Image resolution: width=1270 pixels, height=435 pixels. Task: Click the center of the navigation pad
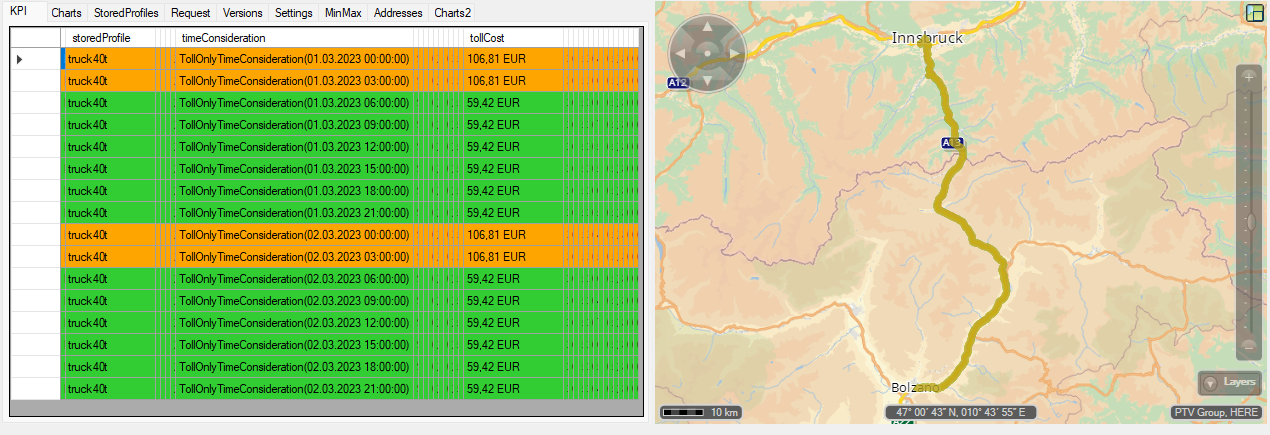coord(707,53)
